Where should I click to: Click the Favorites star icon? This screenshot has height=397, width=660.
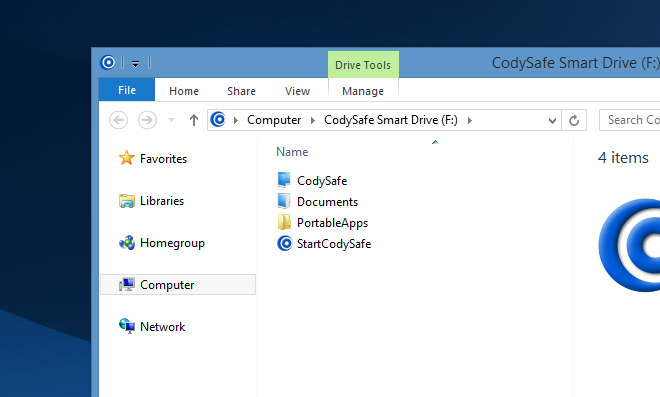tap(126, 158)
